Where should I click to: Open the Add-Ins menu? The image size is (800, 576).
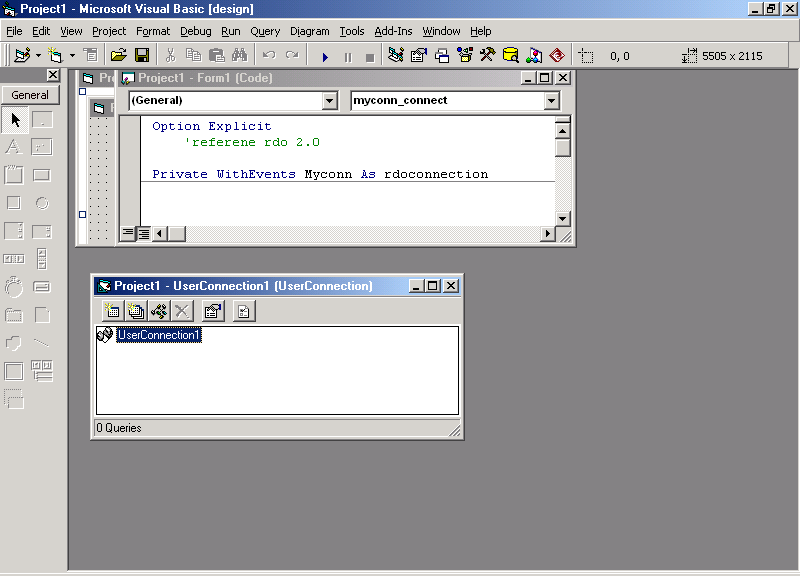pyautogui.click(x=393, y=31)
